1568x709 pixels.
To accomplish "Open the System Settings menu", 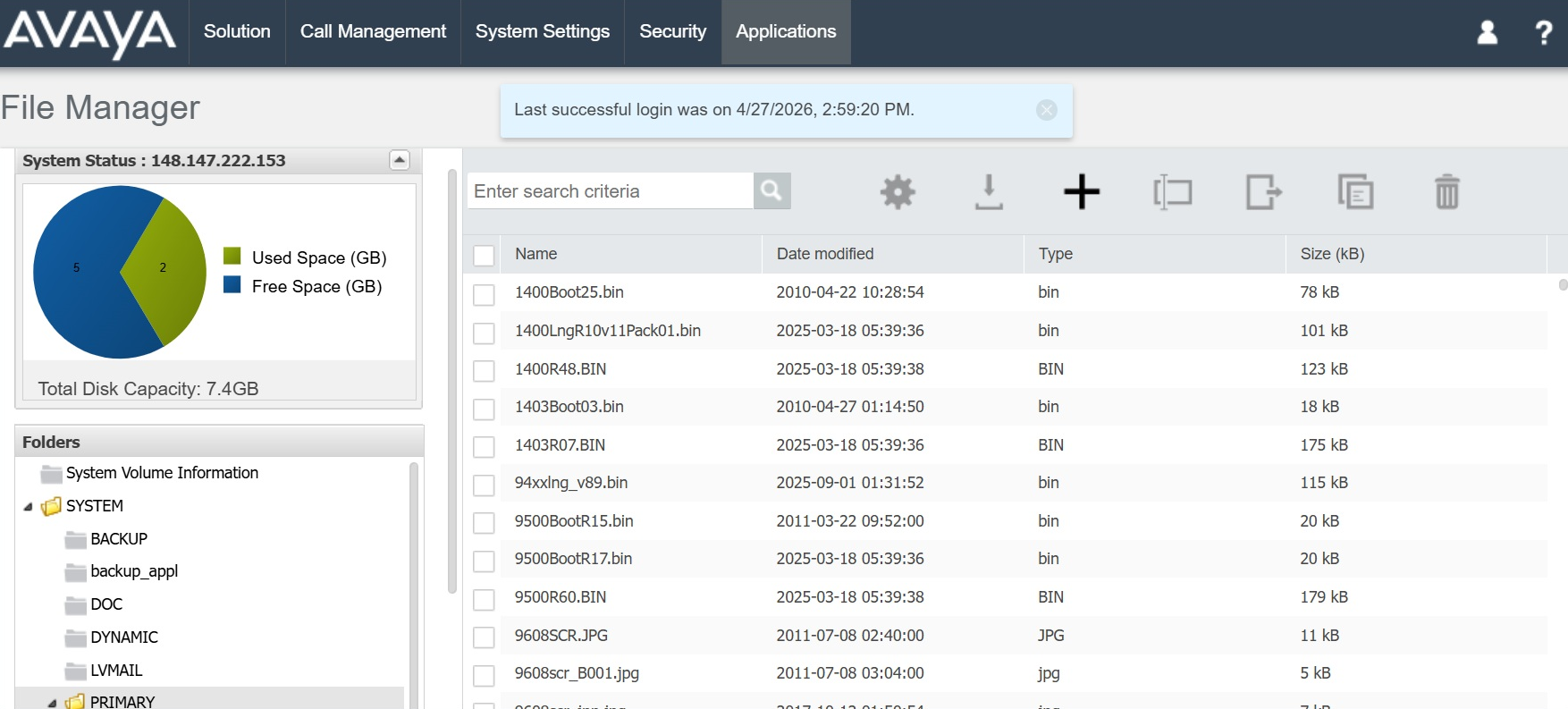I will coord(543,31).
